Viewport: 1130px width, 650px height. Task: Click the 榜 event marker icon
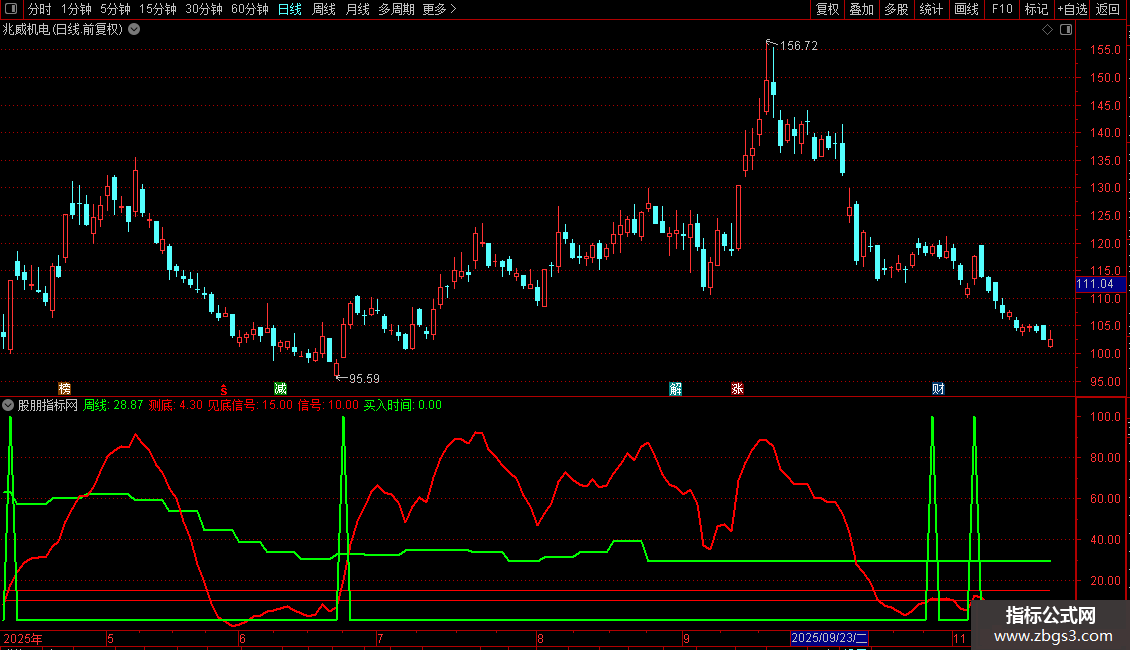click(65, 388)
